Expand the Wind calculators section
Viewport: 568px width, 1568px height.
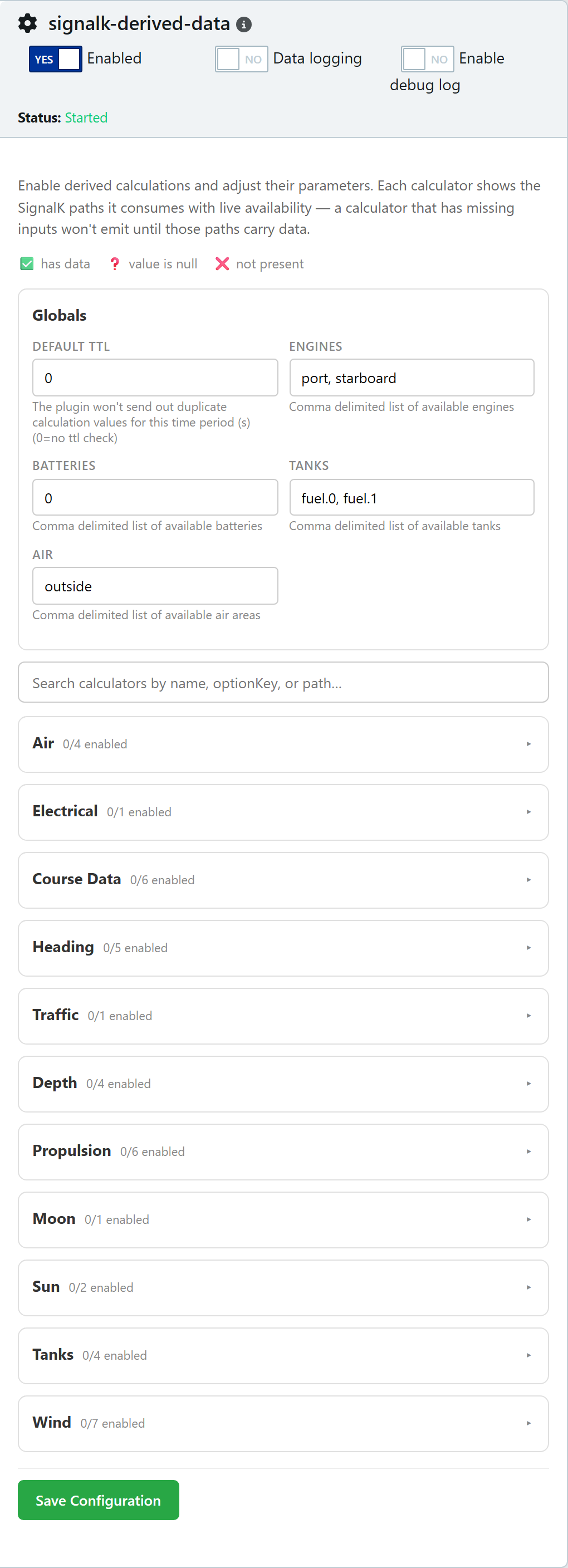pyautogui.click(x=283, y=1423)
